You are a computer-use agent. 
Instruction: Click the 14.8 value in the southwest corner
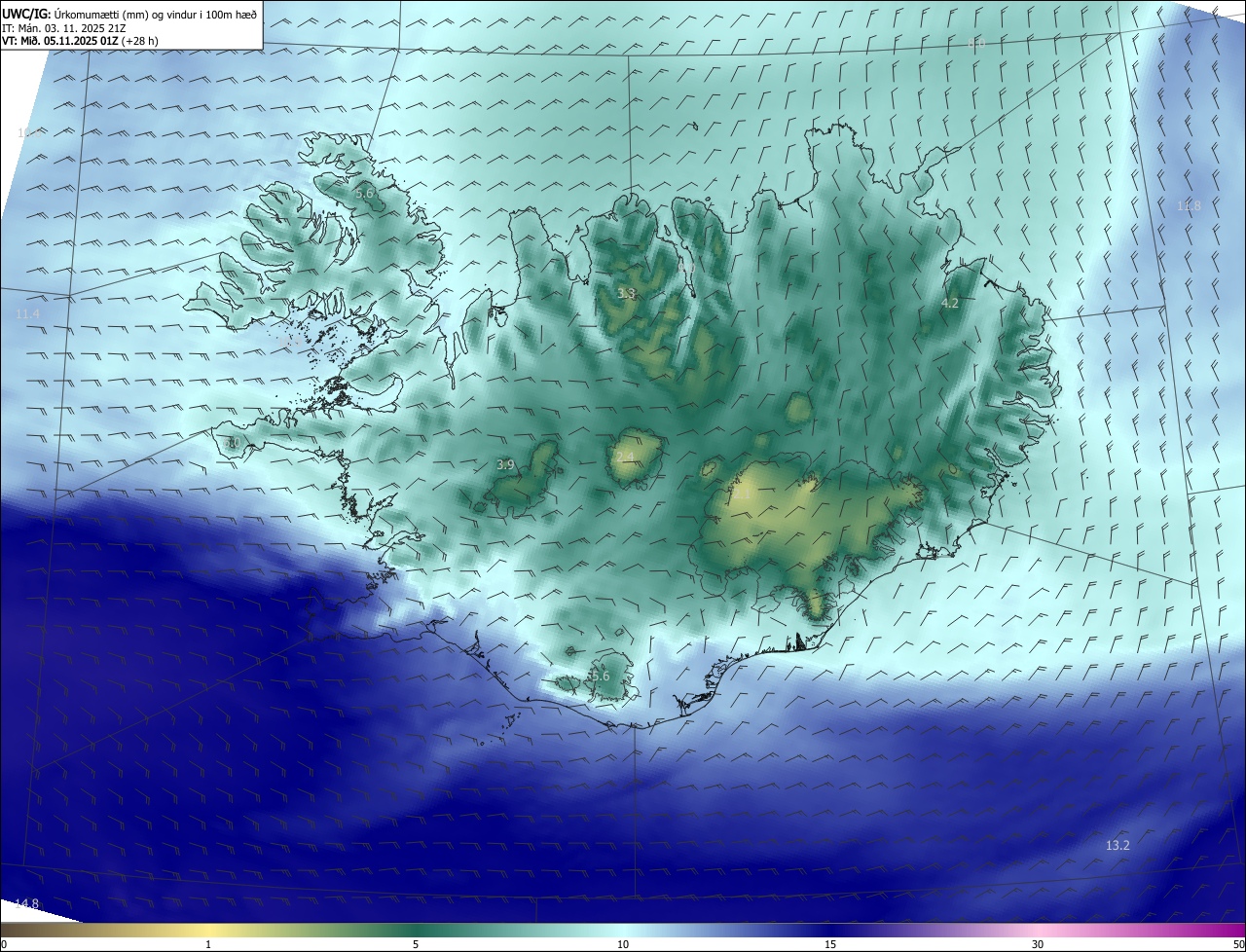27,904
